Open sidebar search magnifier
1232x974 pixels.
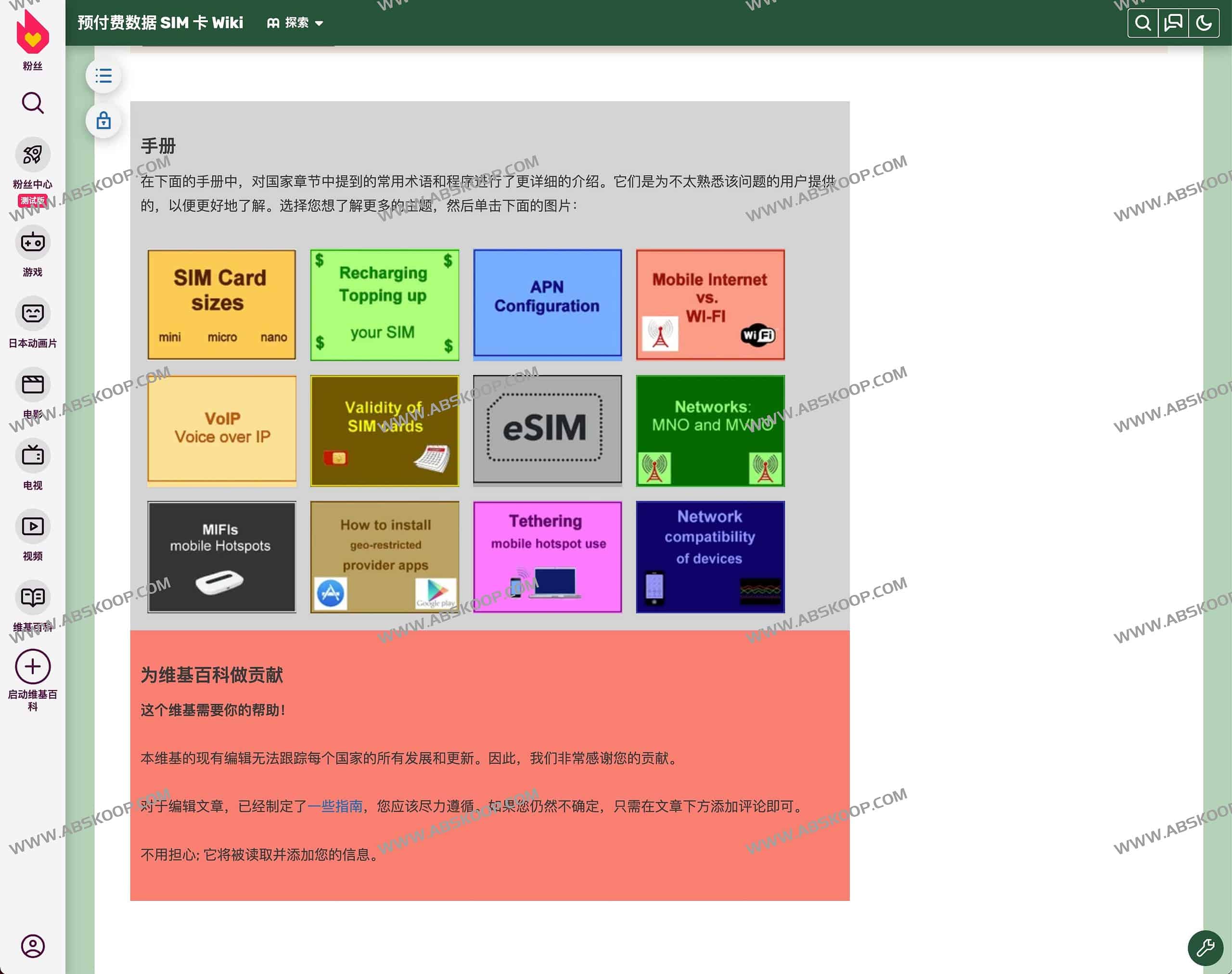pos(33,103)
